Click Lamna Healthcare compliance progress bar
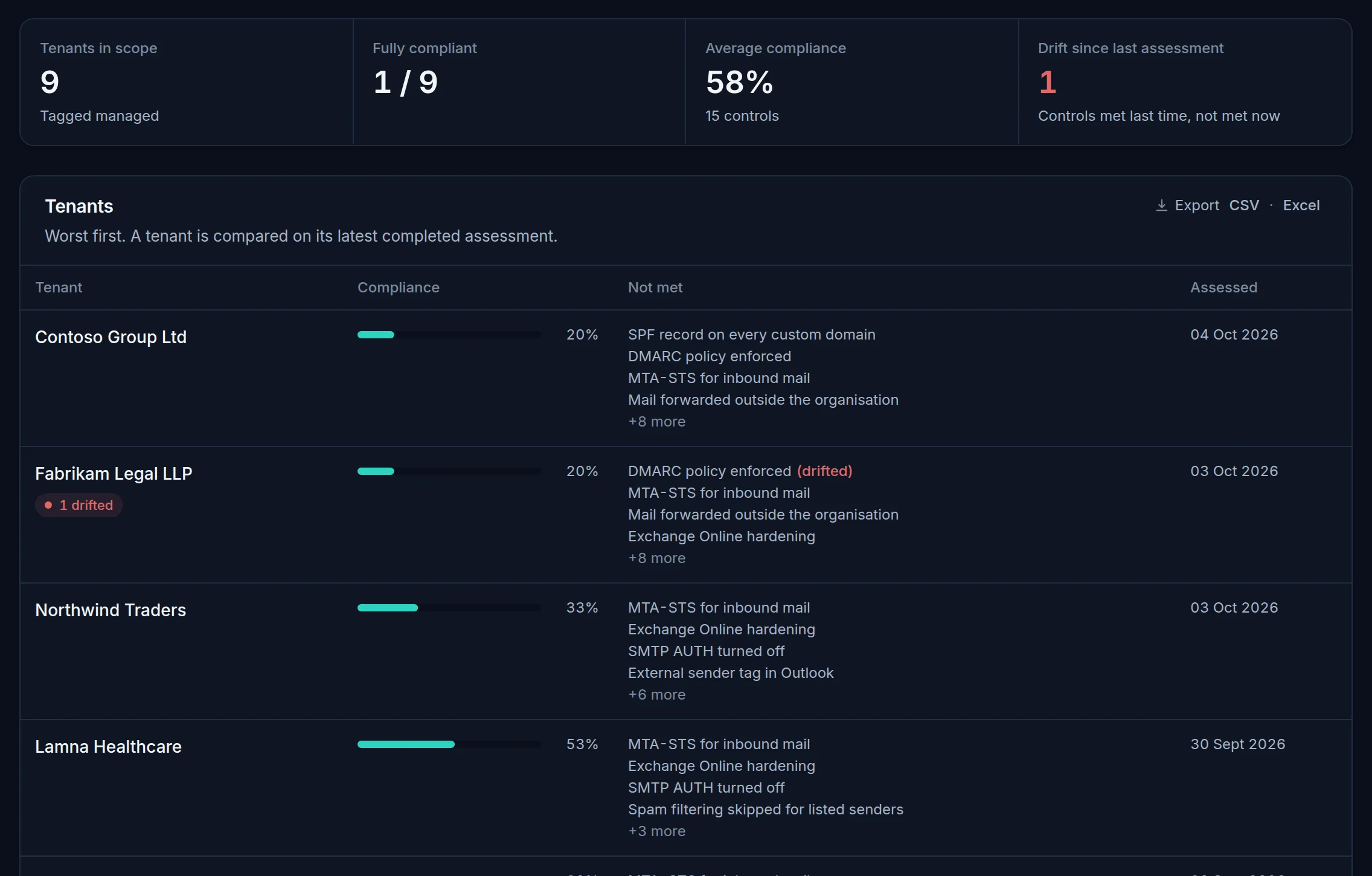This screenshot has height=876, width=1372. [449, 744]
